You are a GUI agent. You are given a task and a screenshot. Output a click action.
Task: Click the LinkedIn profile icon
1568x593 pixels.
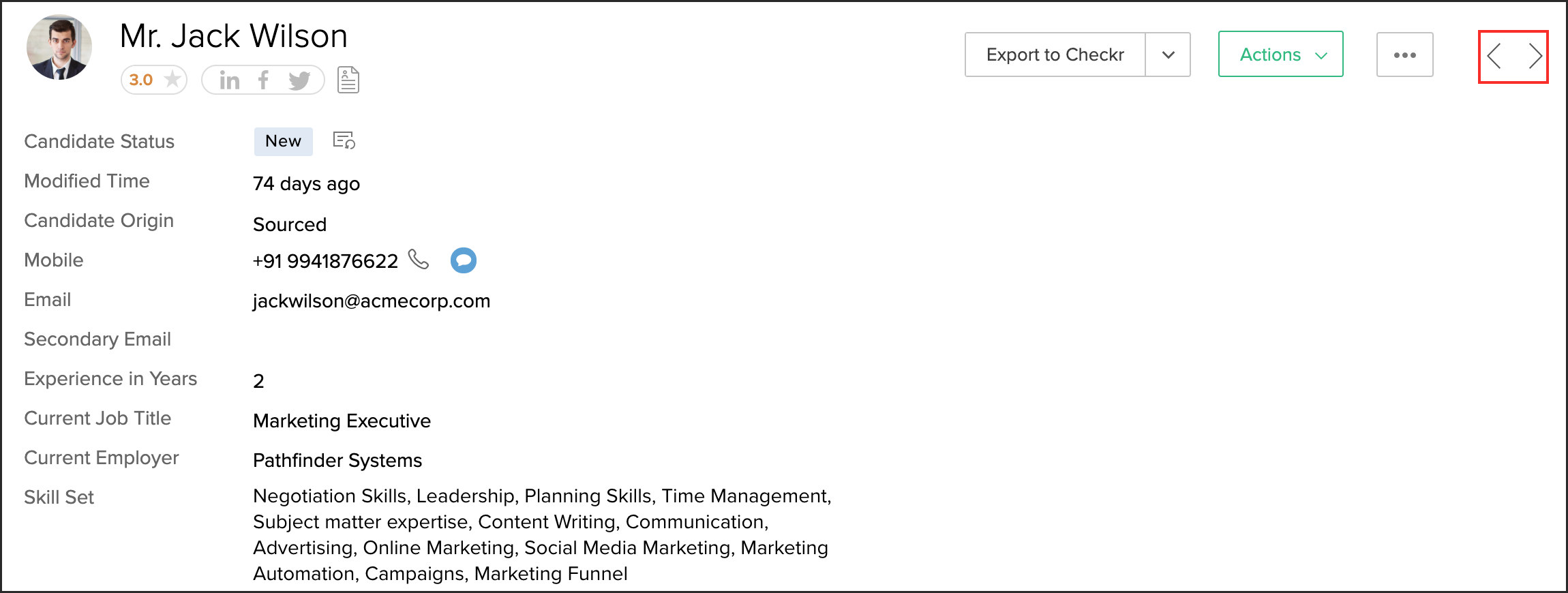click(x=229, y=80)
